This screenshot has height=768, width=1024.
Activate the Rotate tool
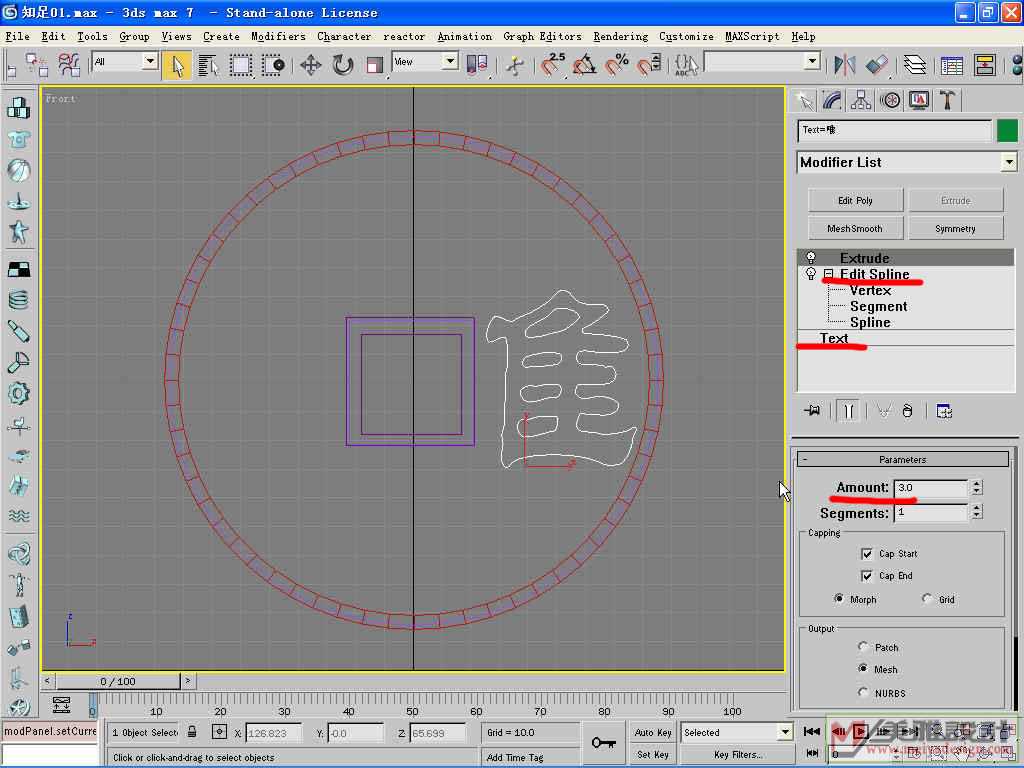click(343, 66)
